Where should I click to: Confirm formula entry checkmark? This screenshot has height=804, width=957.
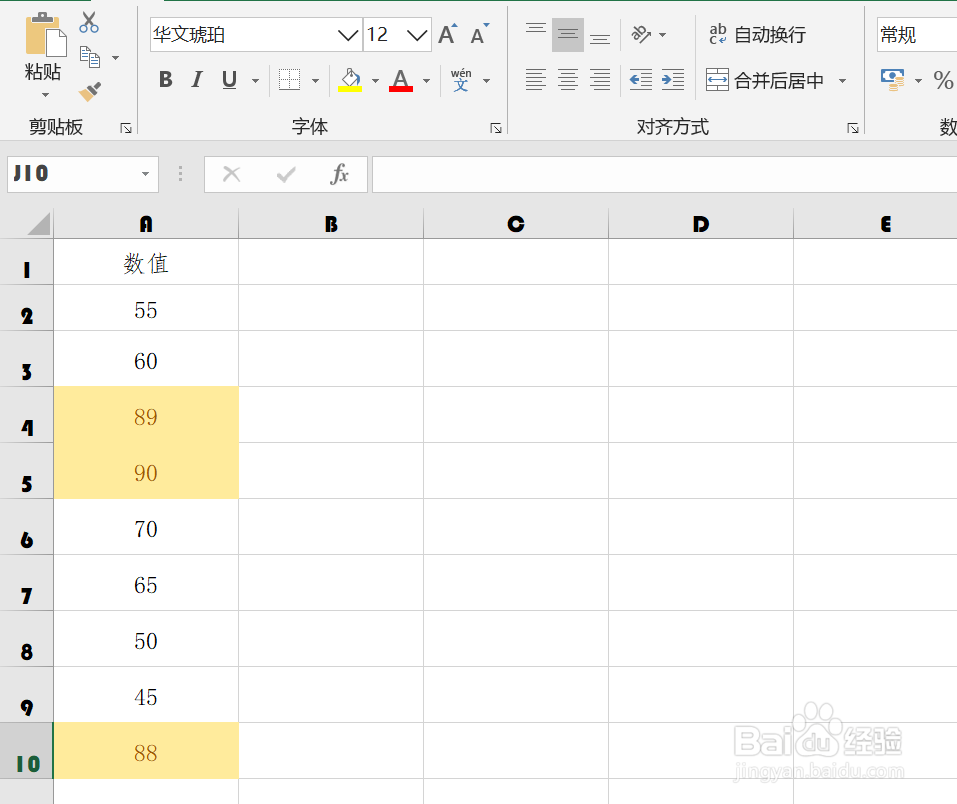tap(286, 175)
